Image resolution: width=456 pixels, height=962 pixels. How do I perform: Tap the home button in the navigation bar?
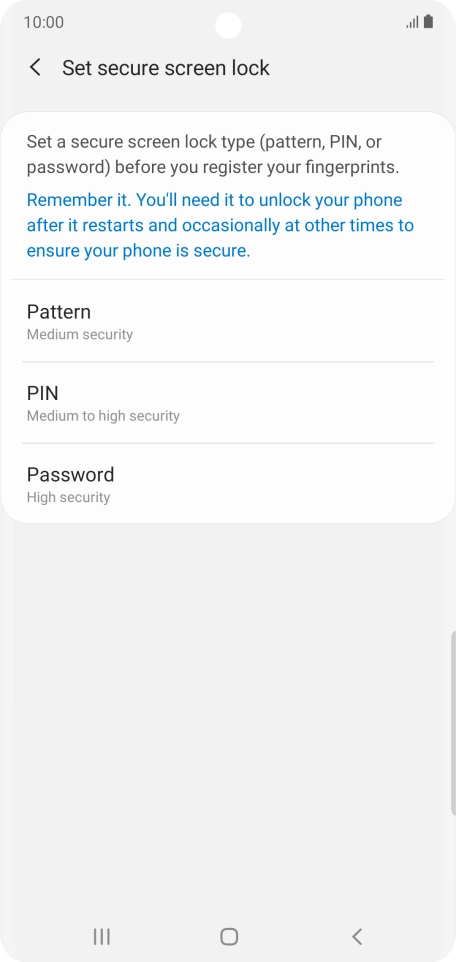228,936
